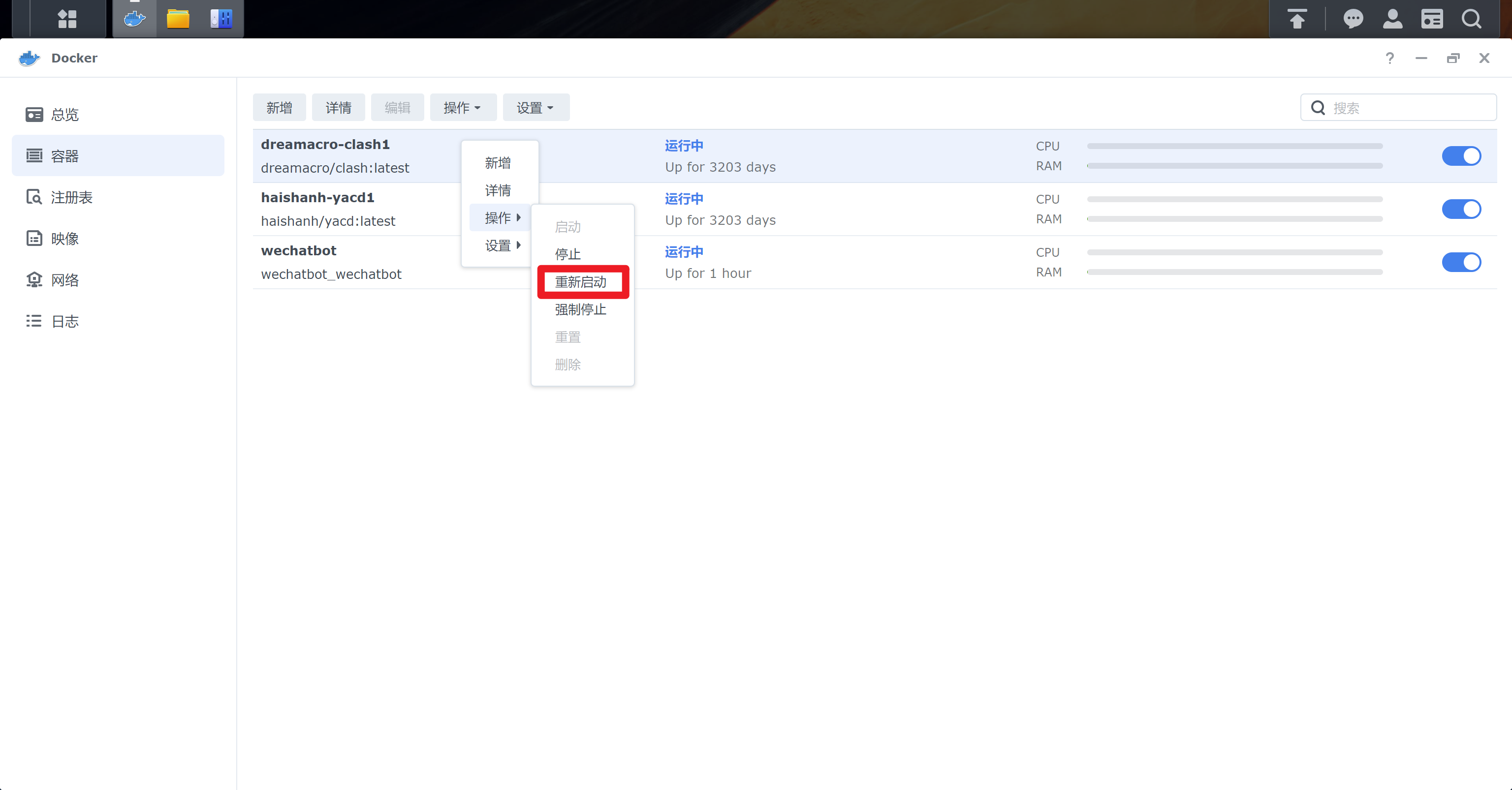Open the 注册表 section

pos(118,197)
